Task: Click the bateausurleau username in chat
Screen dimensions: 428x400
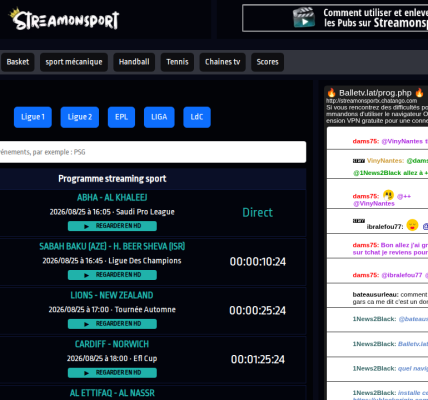Action: point(376,295)
